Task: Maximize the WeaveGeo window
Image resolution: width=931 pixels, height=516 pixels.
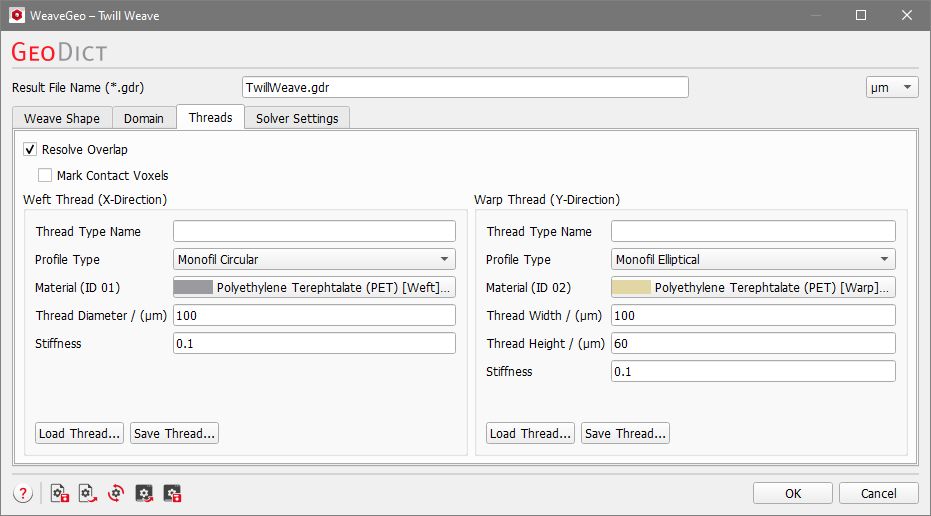Action: tap(861, 15)
